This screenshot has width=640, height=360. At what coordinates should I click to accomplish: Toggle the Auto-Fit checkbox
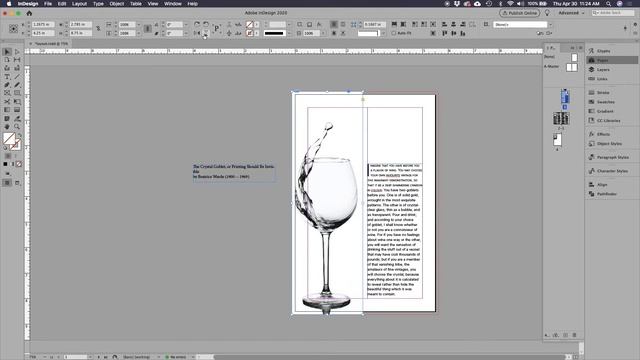[393, 33]
